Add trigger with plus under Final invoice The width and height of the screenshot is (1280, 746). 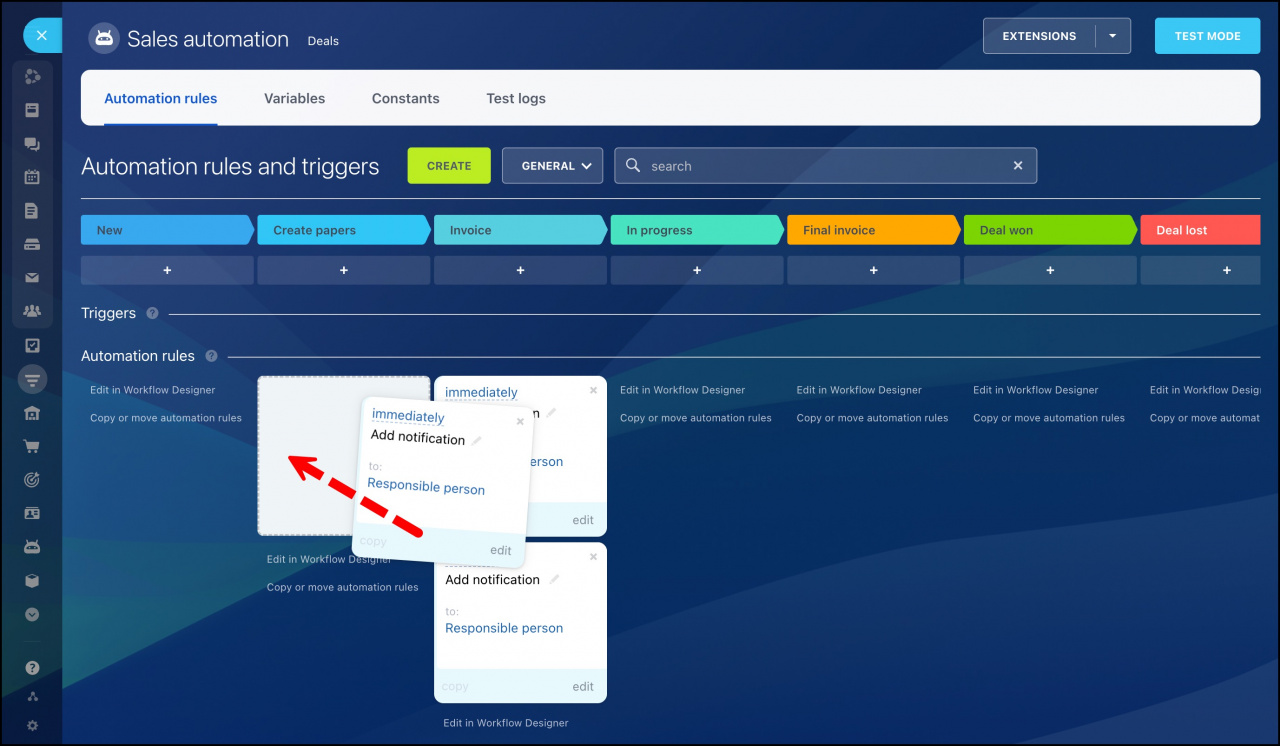click(874, 270)
